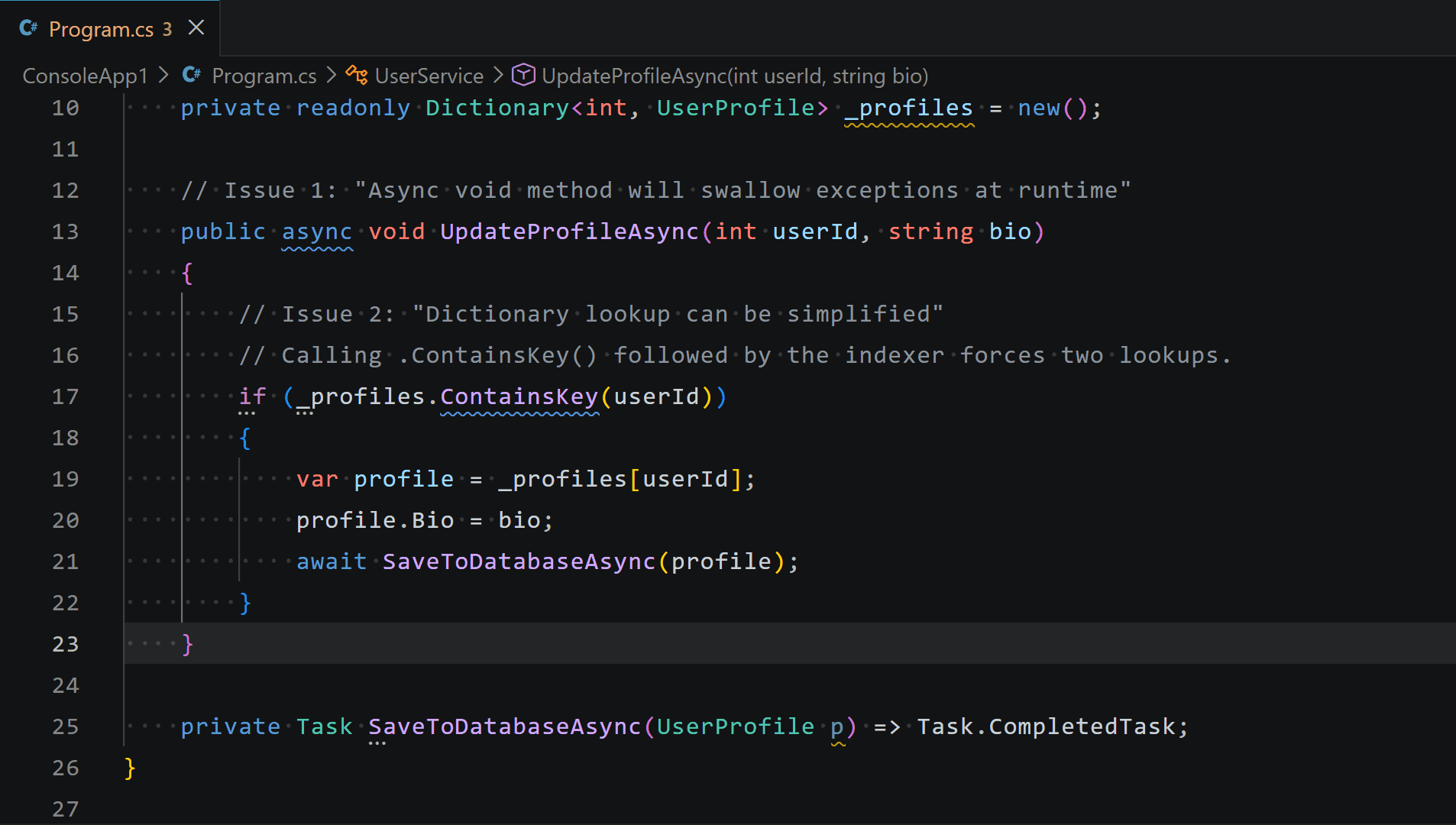Click the method cube icon in breadcrumb
The width and height of the screenshot is (1456, 825).
point(523,76)
